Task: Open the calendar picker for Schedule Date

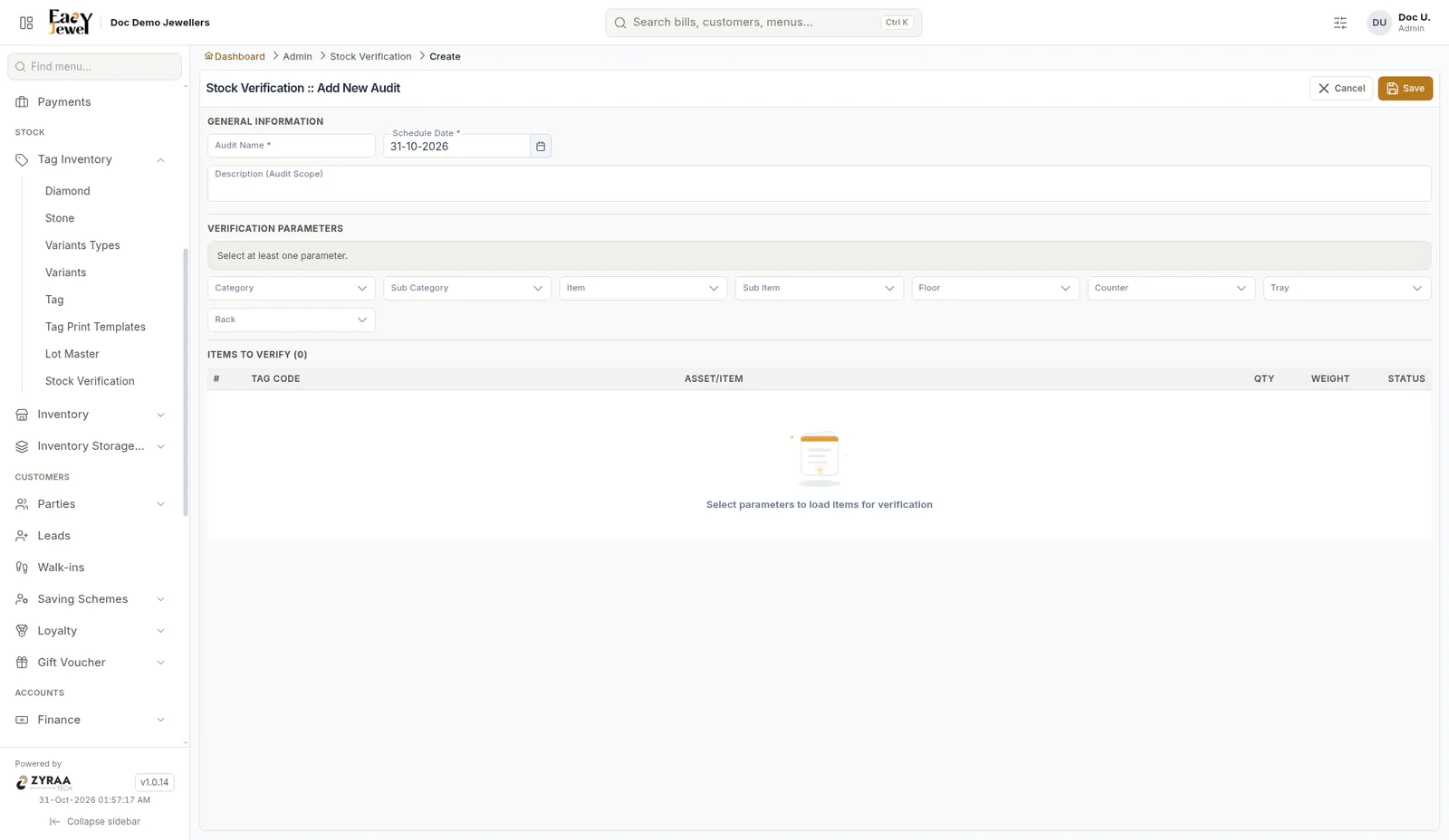Action: click(541, 146)
